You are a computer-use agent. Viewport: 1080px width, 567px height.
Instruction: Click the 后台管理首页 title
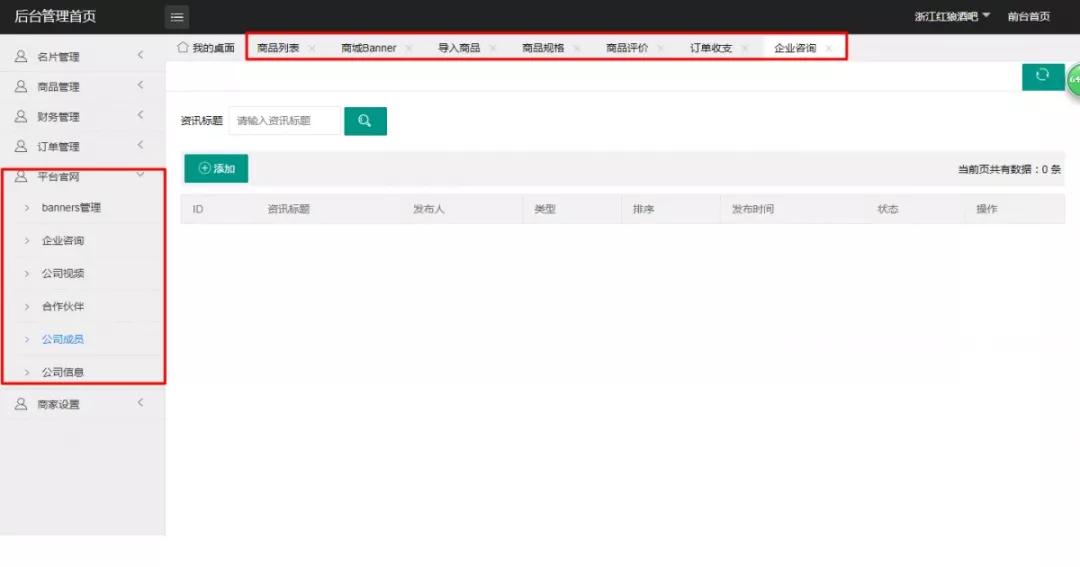[x=55, y=17]
